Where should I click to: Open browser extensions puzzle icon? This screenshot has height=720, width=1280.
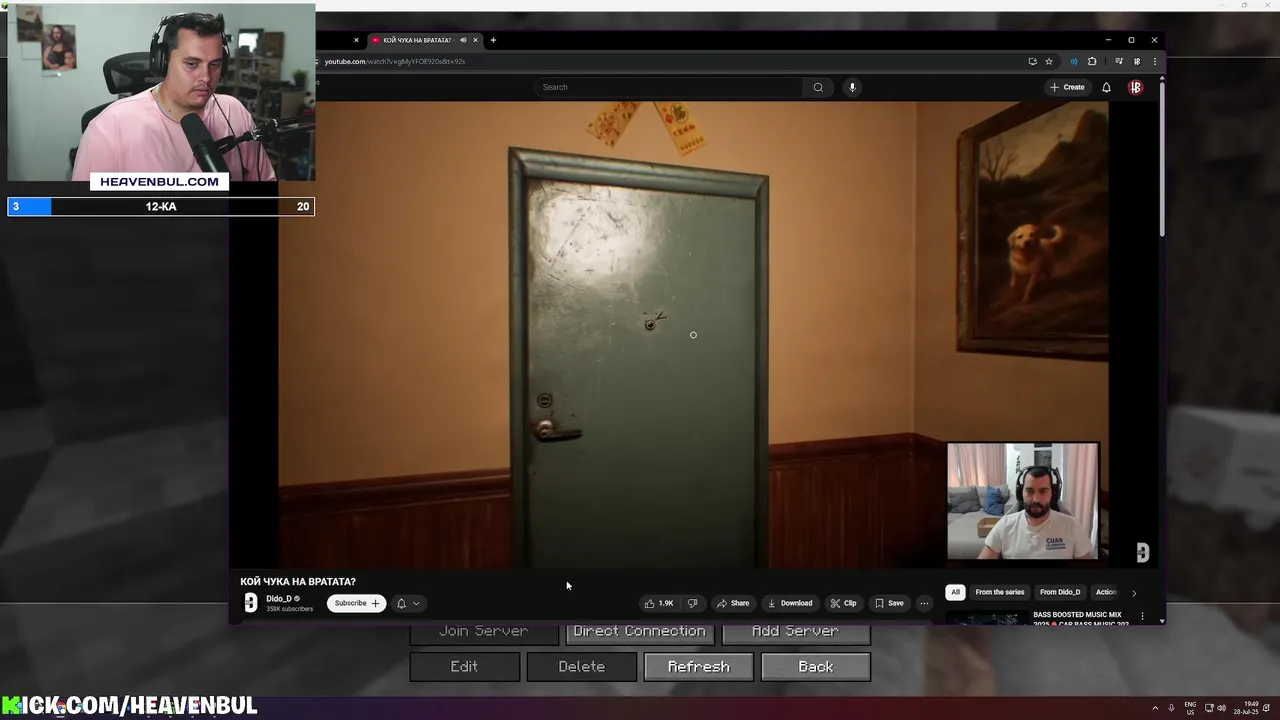1092,61
